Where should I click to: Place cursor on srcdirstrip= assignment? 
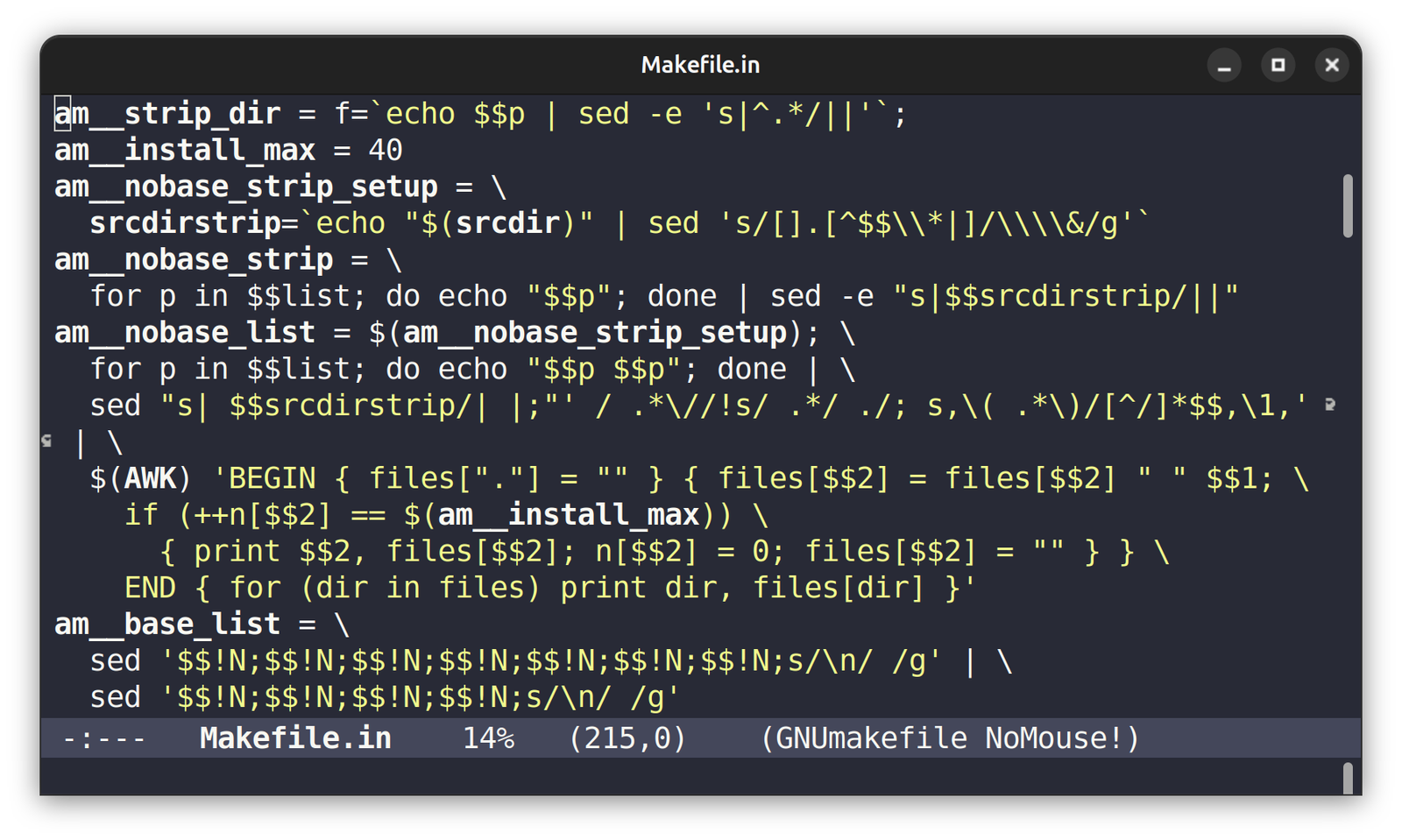pos(185,223)
